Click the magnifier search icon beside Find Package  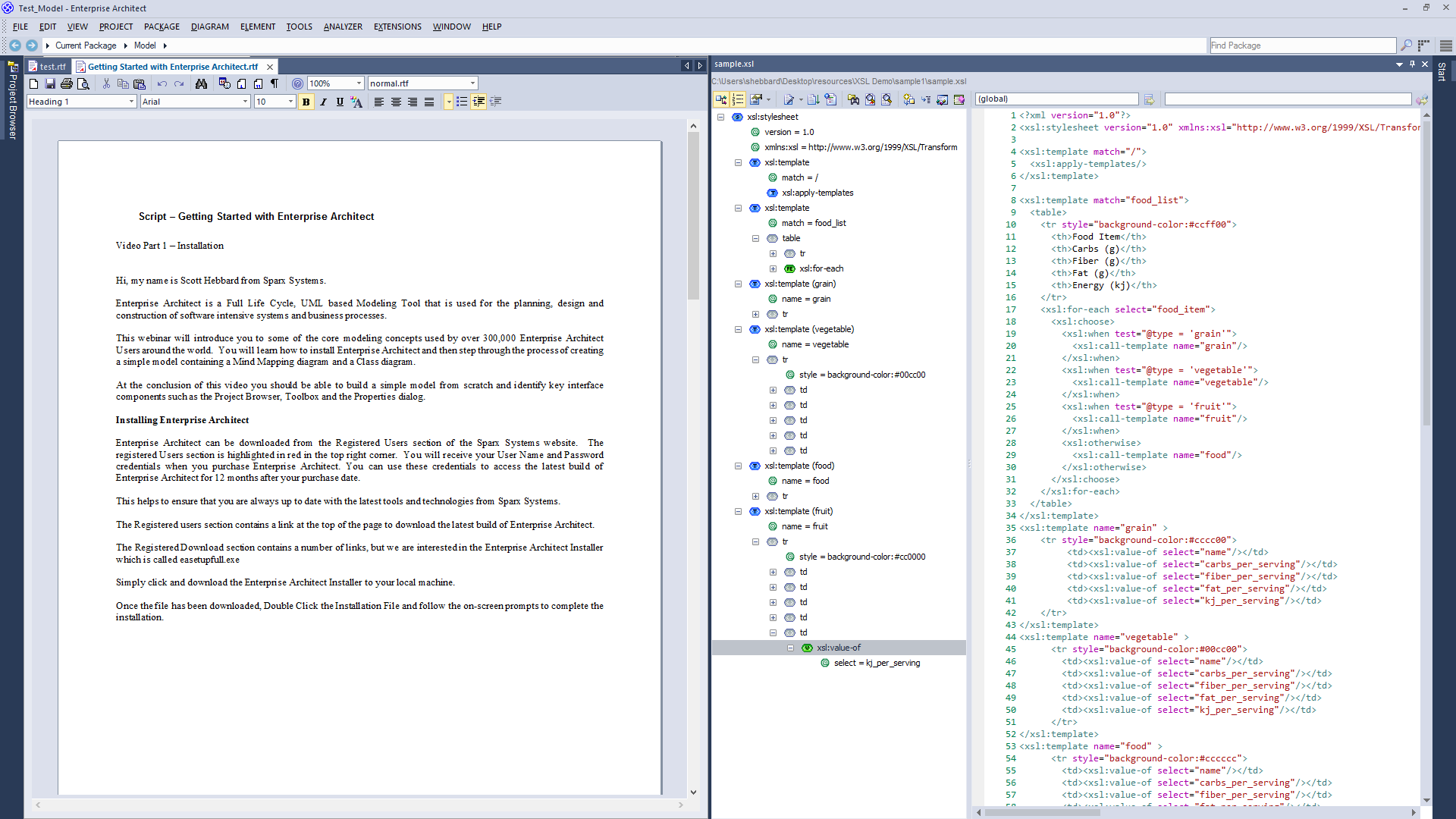coord(1406,45)
